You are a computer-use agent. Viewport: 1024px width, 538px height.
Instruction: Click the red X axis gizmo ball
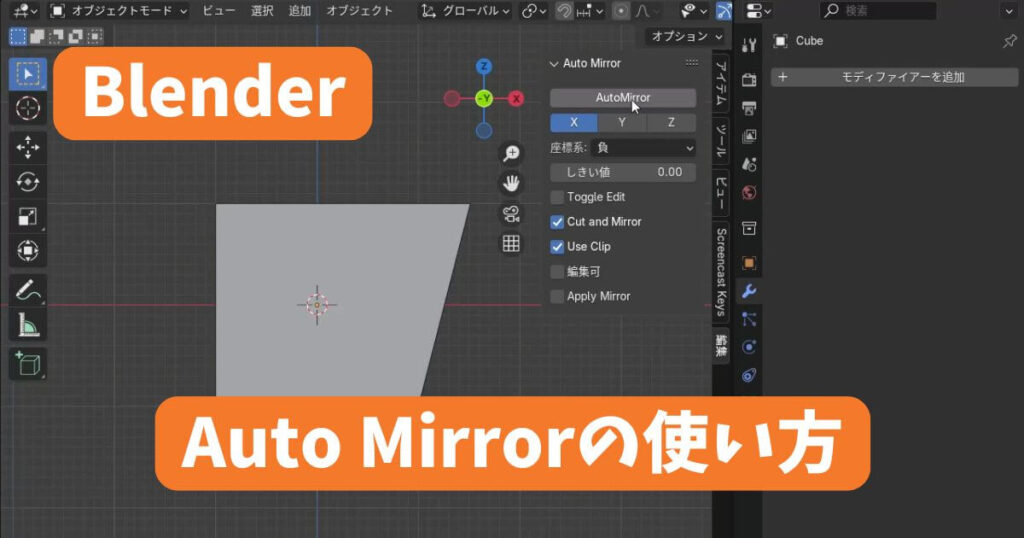pos(516,99)
